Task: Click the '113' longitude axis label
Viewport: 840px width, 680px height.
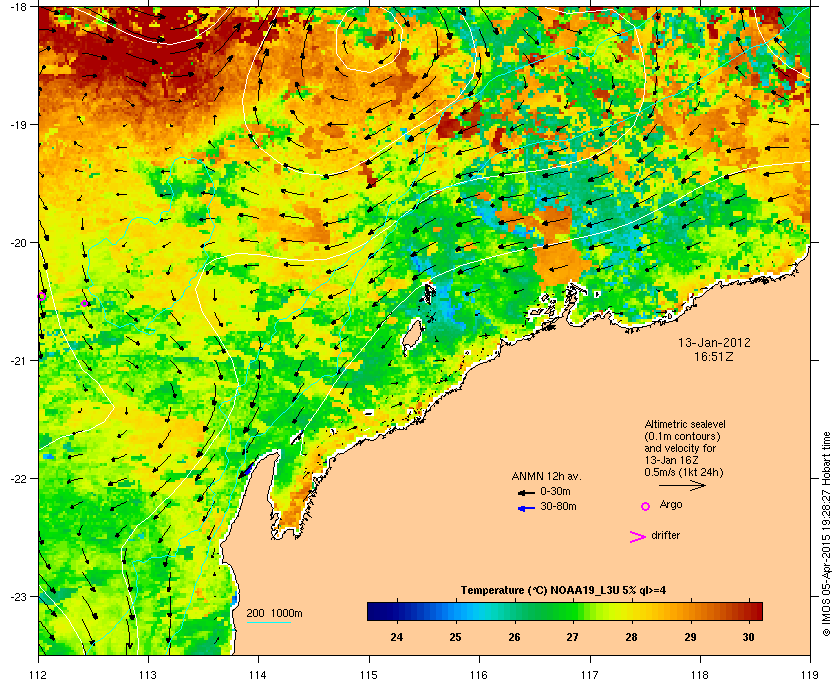Action: (x=148, y=674)
